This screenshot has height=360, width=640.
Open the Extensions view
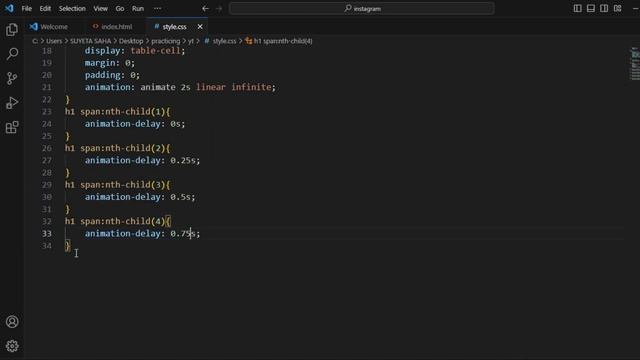tap(12, 127)
